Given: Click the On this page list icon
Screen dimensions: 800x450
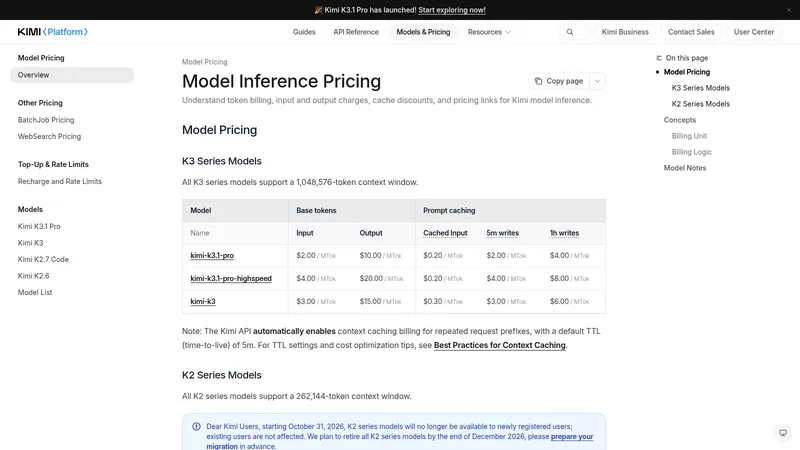Looking at the screenshot, I should [x=659, y=58].
